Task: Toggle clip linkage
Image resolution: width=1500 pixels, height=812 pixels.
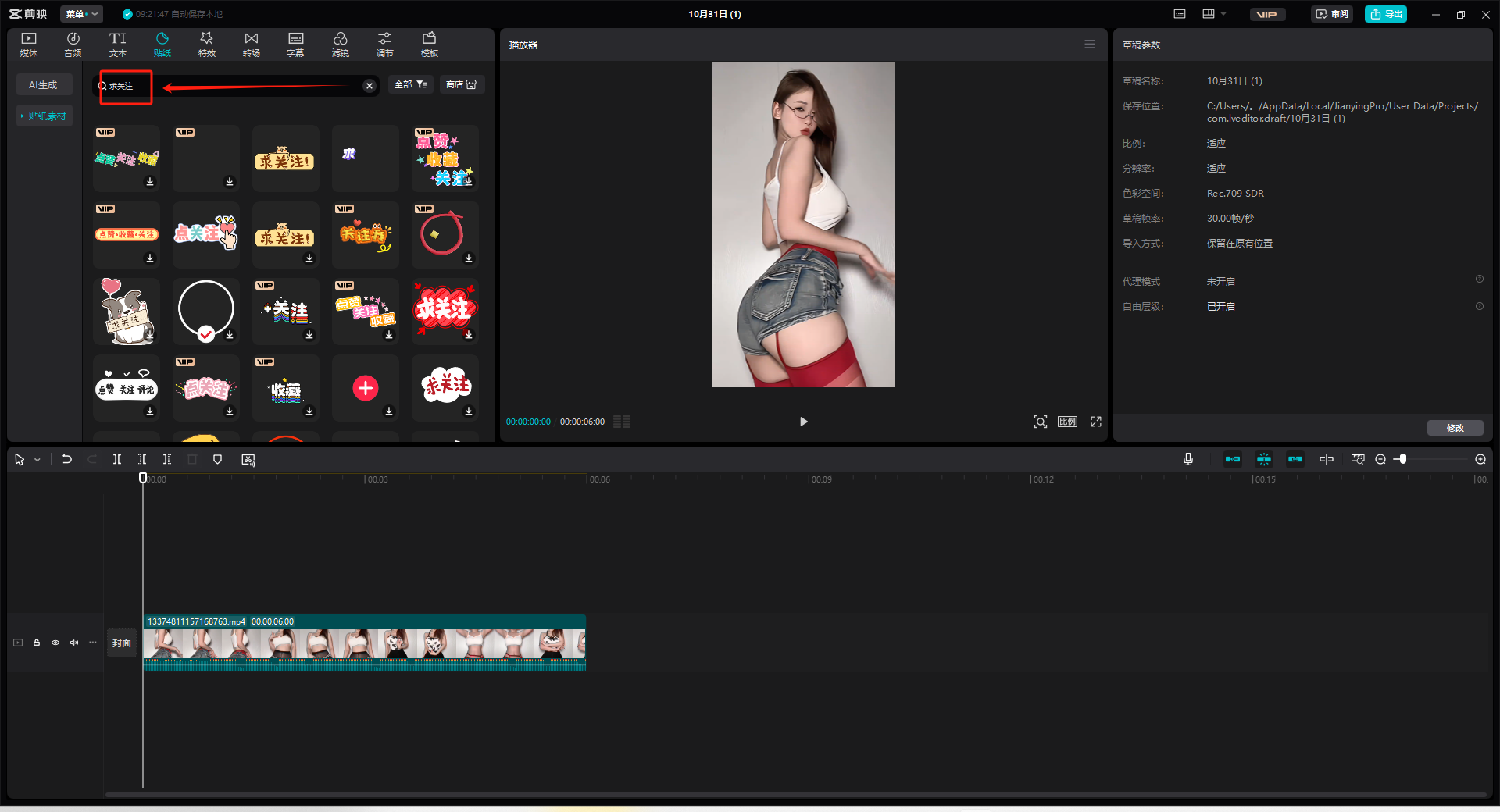Action: pyautogui.click(x=1295, y=459)
